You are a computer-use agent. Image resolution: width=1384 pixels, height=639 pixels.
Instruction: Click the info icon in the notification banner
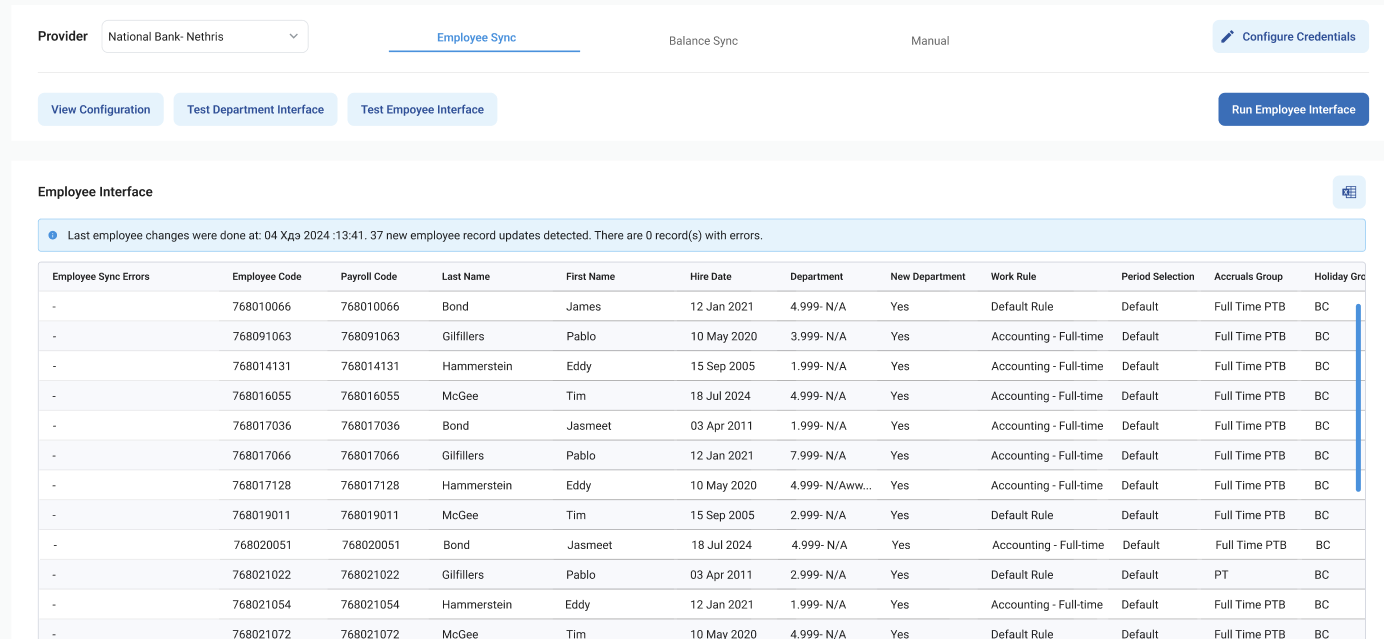pyautogui.click(x=53, y=236)
